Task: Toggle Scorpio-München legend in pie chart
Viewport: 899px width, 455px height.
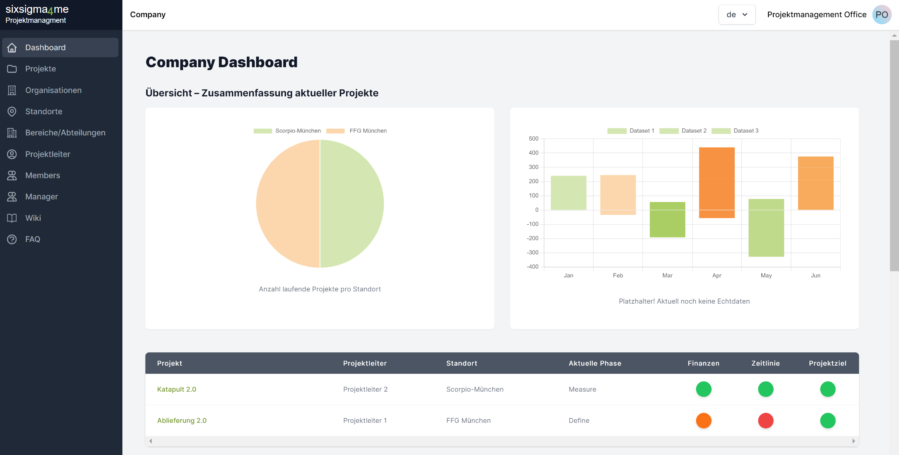Action: [x=287, y=131]
